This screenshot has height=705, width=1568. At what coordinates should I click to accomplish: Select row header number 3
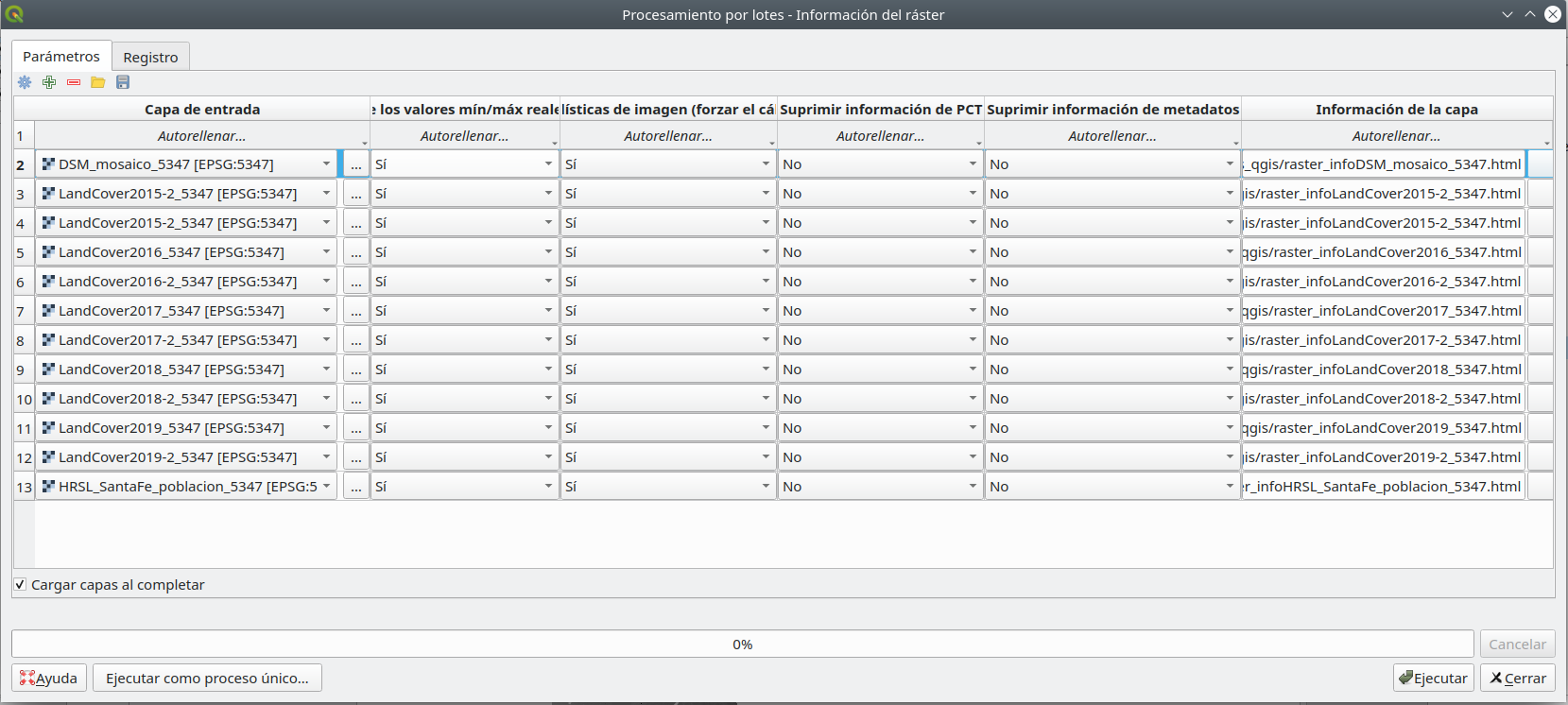tap(24, 194)
